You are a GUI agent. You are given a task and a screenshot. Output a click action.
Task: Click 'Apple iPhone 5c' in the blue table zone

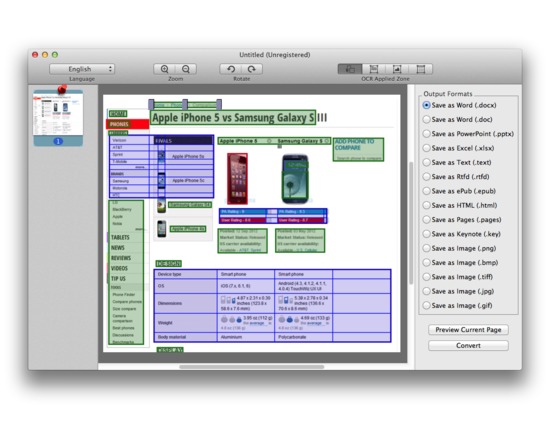click(188, 181)
